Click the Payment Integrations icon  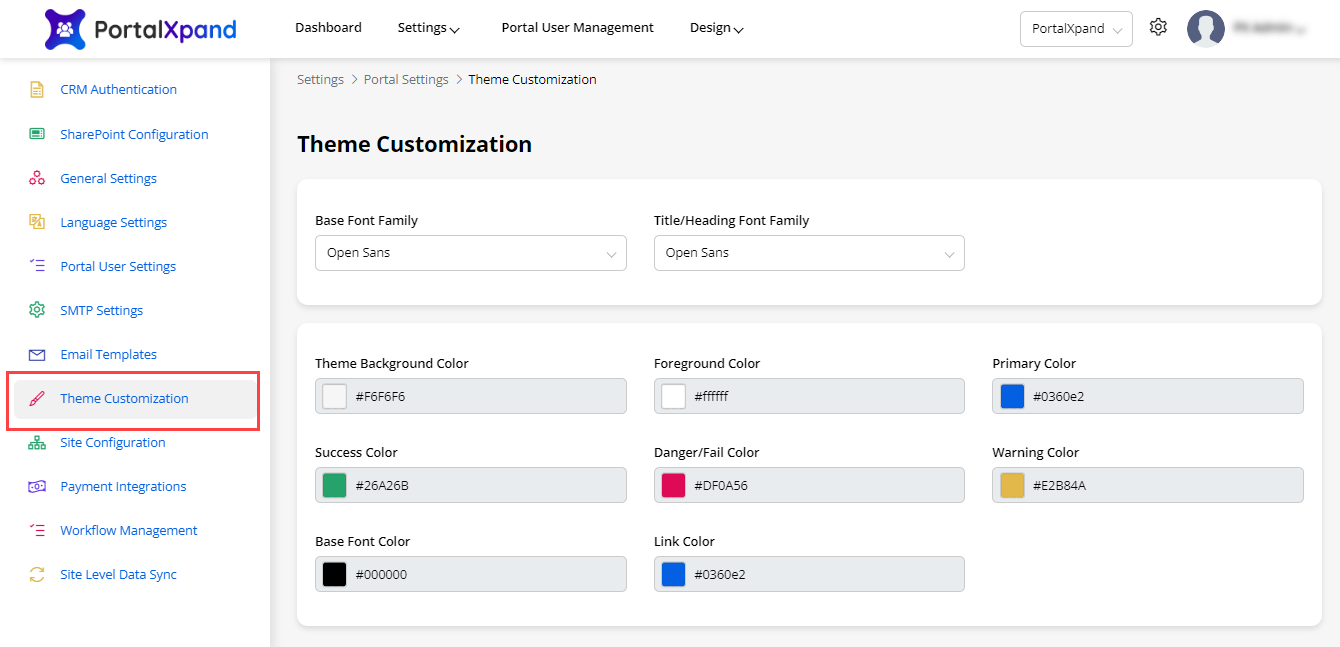click(37, 486)
